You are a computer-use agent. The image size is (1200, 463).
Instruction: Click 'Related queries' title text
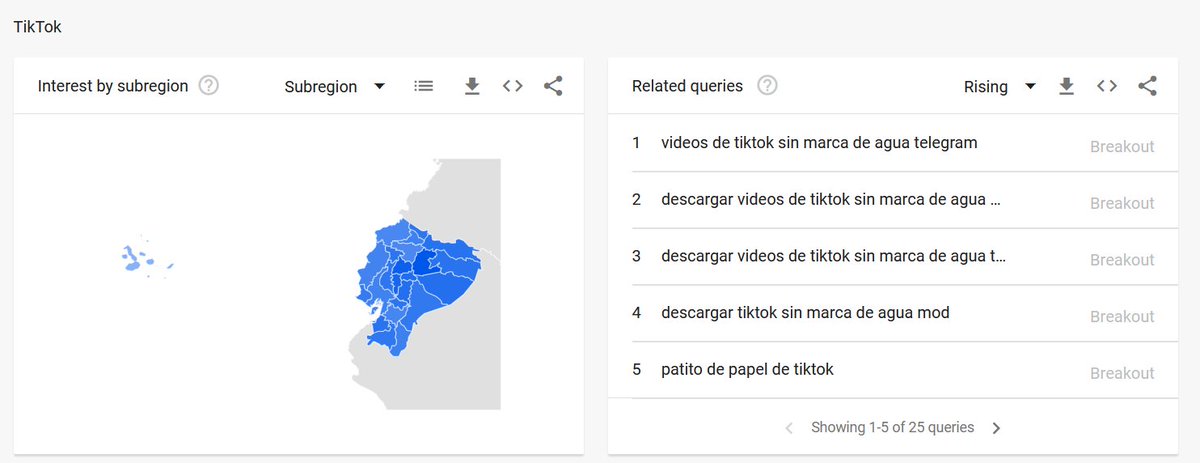point(687,86)
